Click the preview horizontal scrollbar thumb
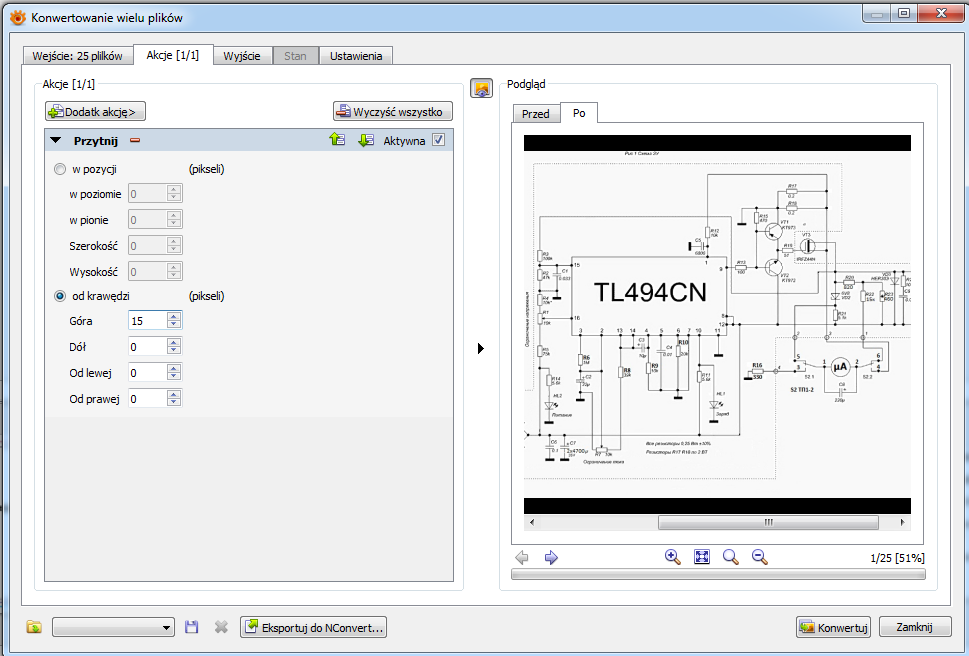 point(768,523)
